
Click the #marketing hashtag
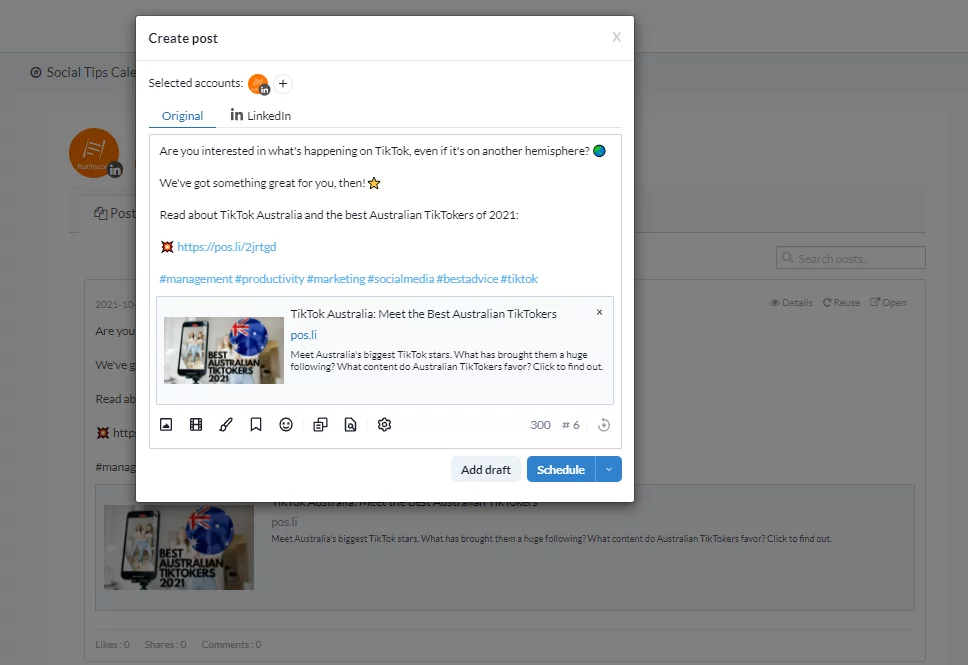336,279
